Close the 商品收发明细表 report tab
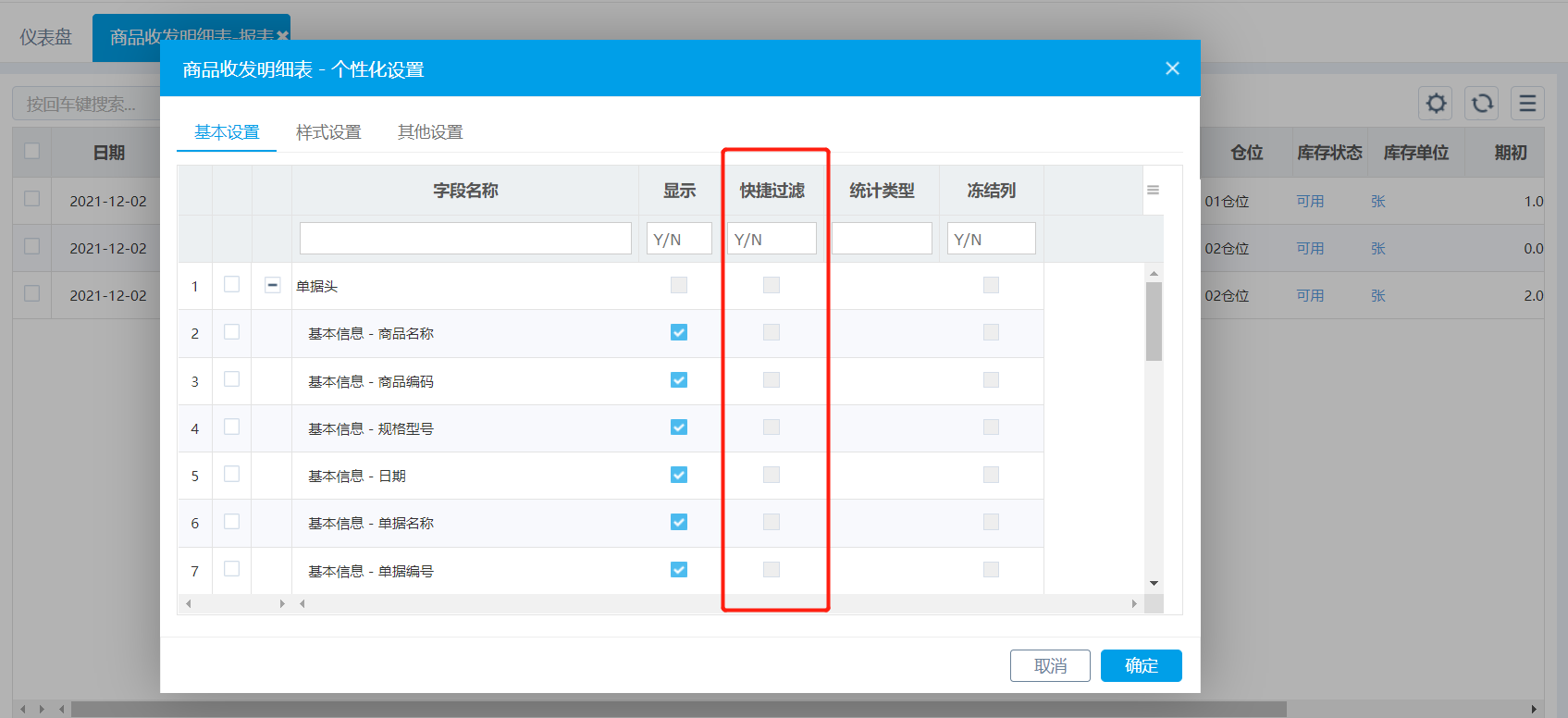The width and height of the screenshot is (1568, 718). (282, 36)
